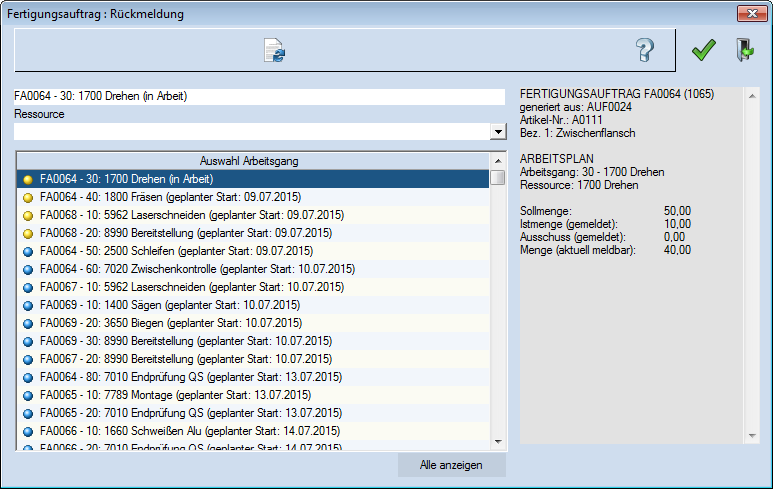Open help with the question mark icon
Image resolution: width=773 pixels, height=489 pixels.
[x=644, y=51]
